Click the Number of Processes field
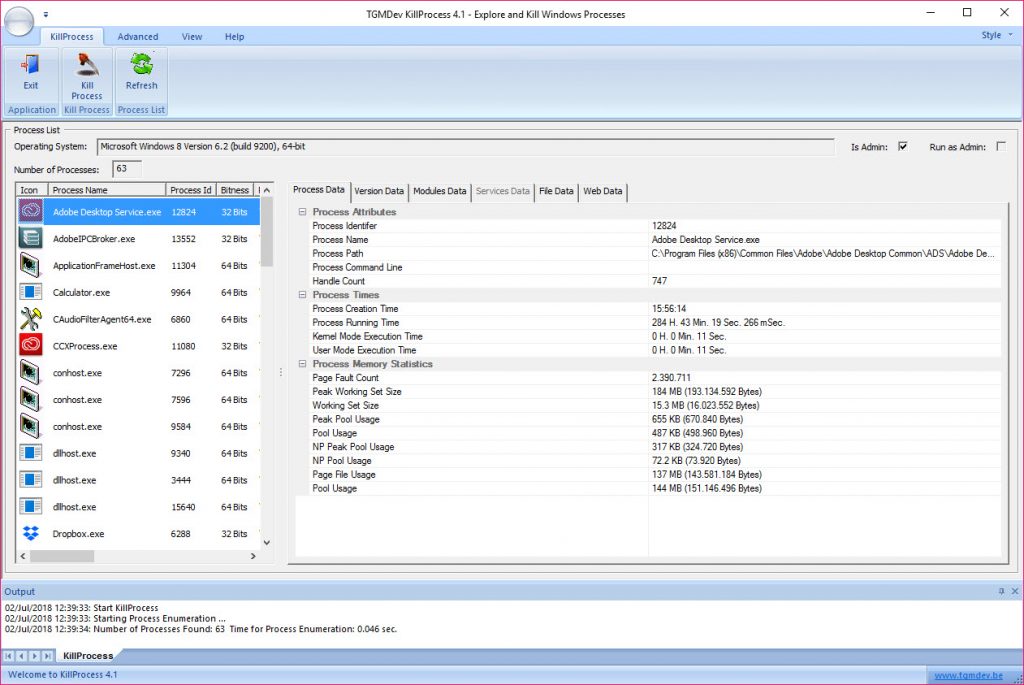The height and width of the screenshot is (685, 1024). tap(127, 169)
